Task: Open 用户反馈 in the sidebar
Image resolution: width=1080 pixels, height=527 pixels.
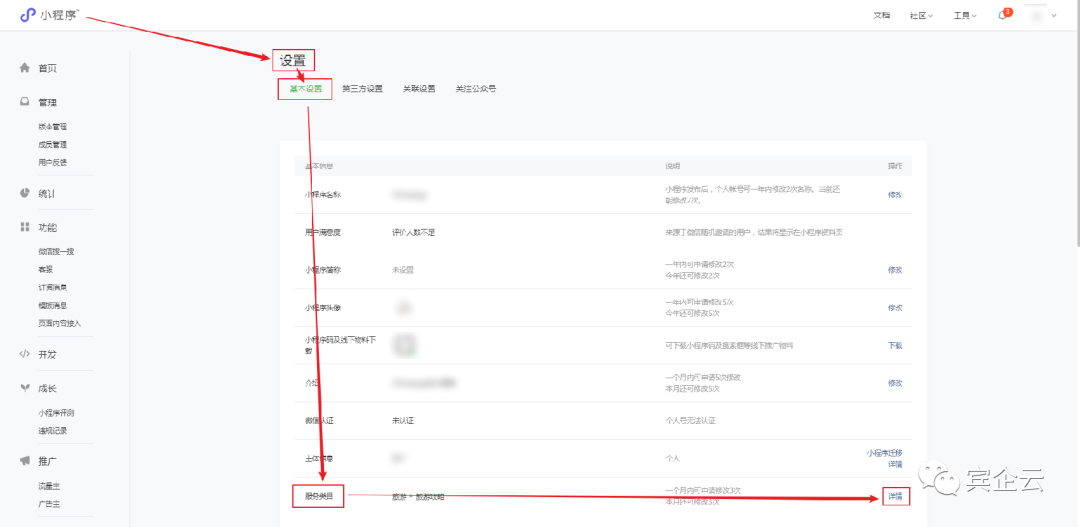Action: [52, 163]
